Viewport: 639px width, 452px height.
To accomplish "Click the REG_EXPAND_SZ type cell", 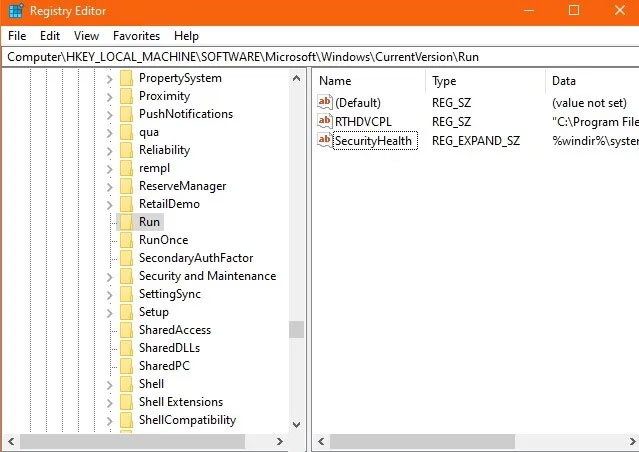I will tap(476, 141).
